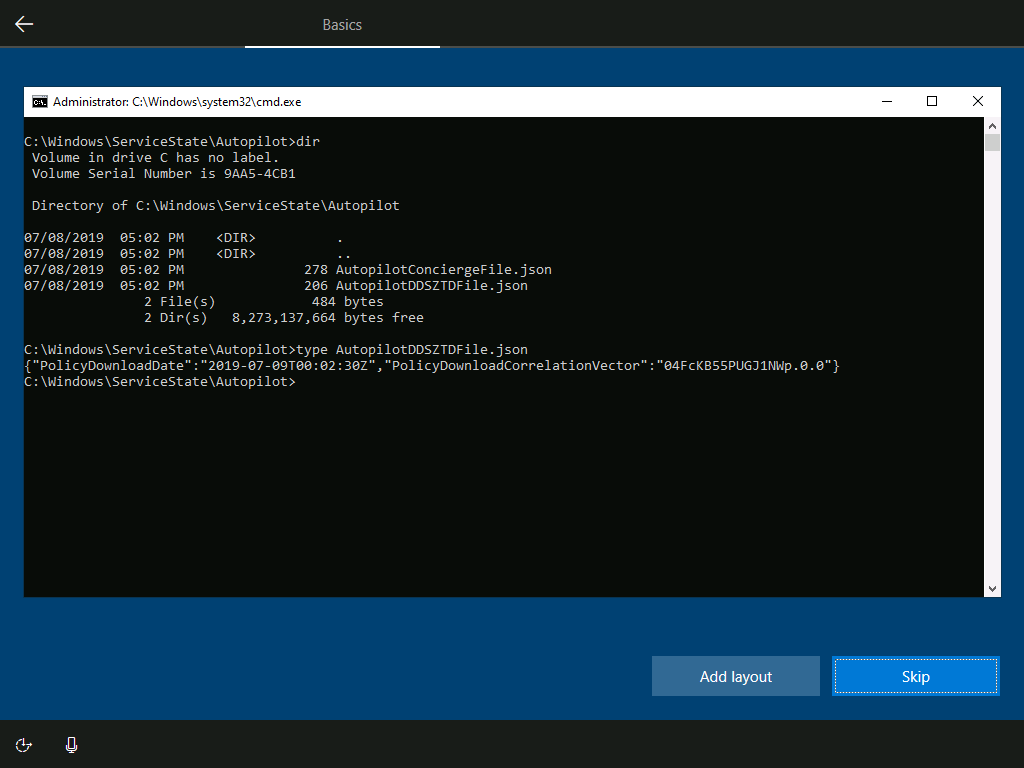Toggle the microphone icon in bottom bar
1024x768 pixels.
(x=71, y=745)
